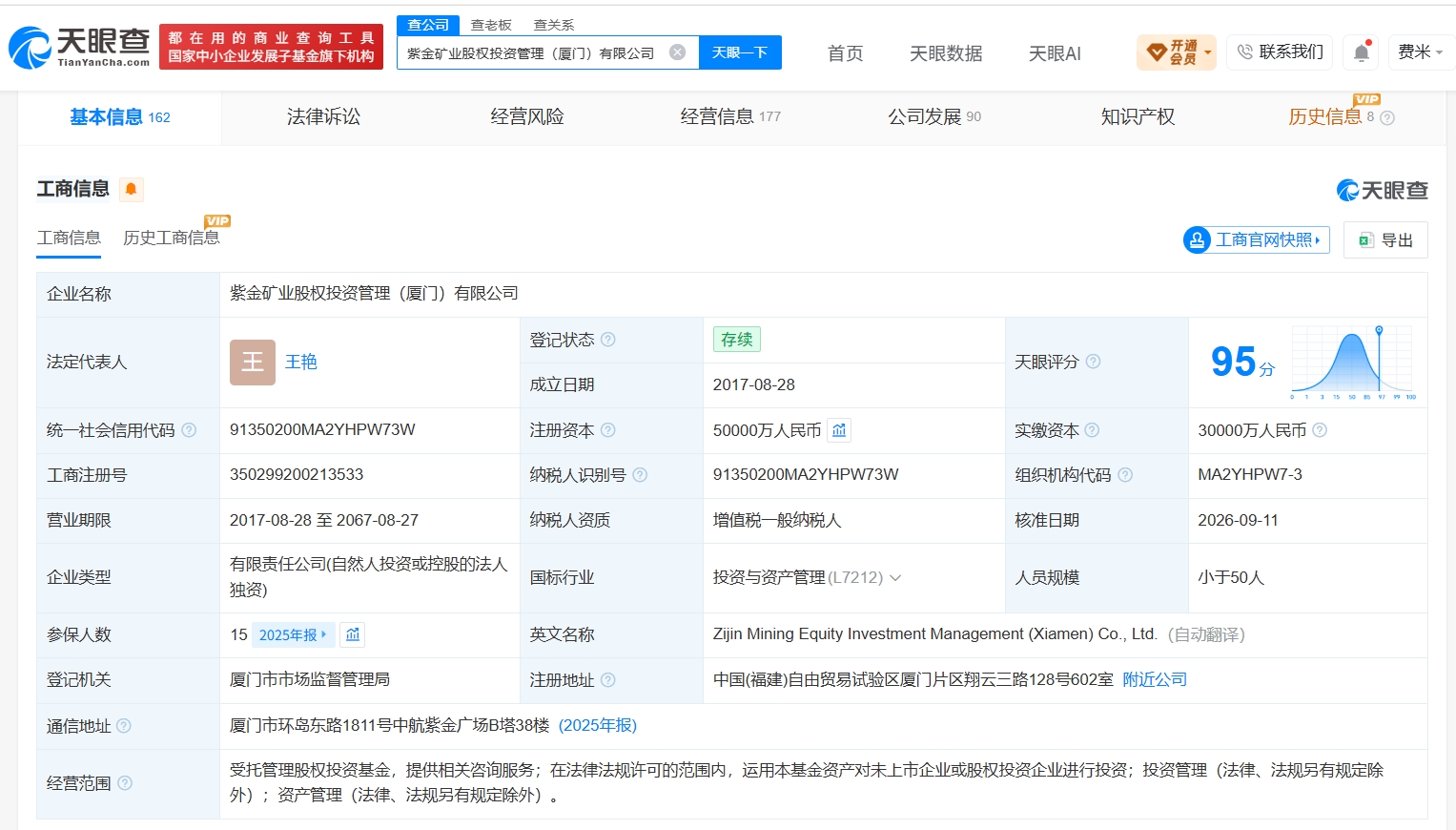Show help for 登记状态

point(608,340)
